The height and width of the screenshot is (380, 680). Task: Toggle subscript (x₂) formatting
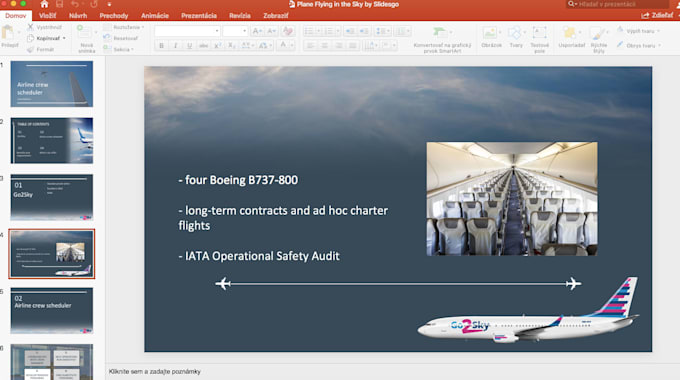point(232,46)
